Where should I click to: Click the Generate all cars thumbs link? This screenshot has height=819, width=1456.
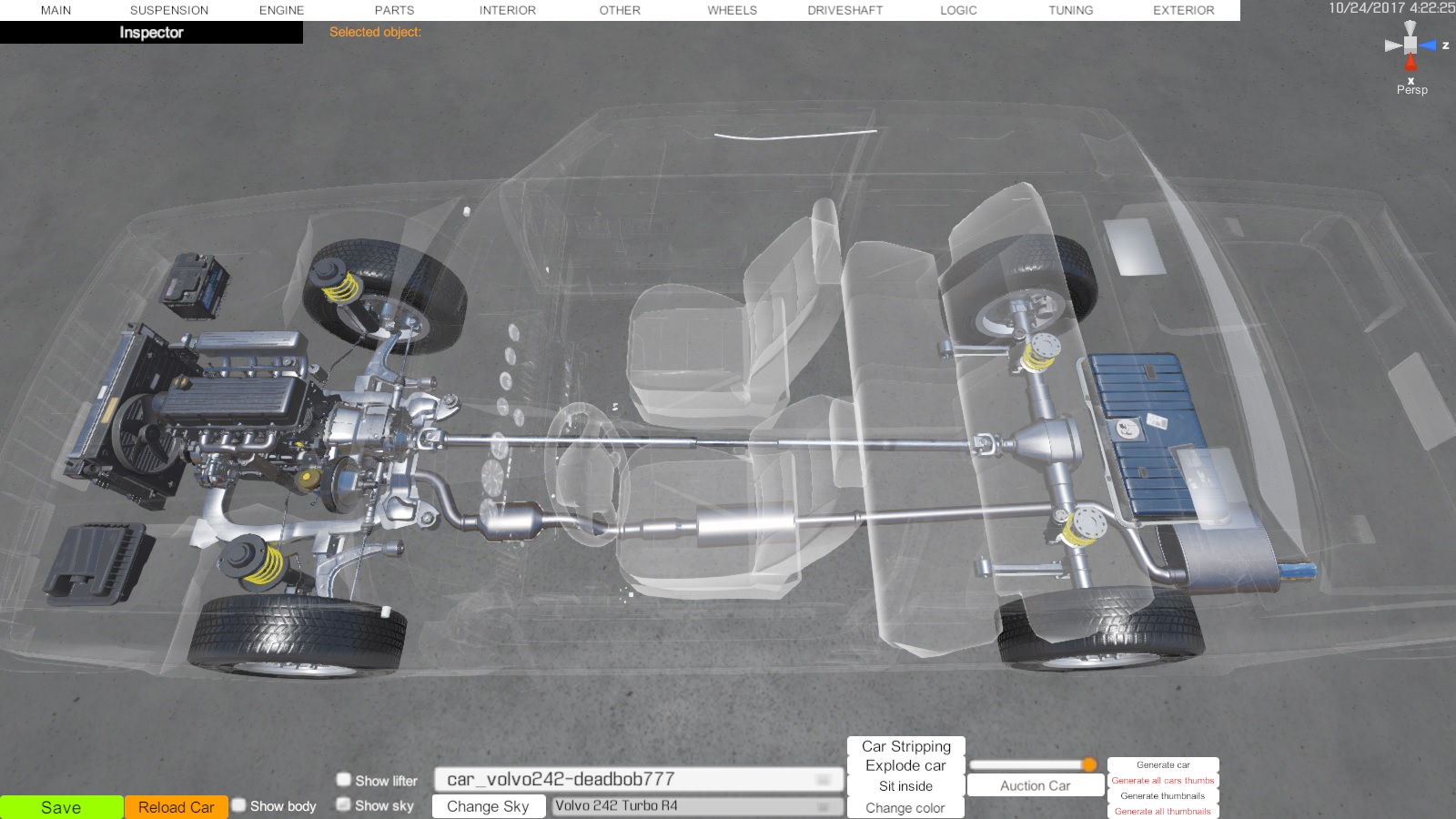coord(1162,781)
